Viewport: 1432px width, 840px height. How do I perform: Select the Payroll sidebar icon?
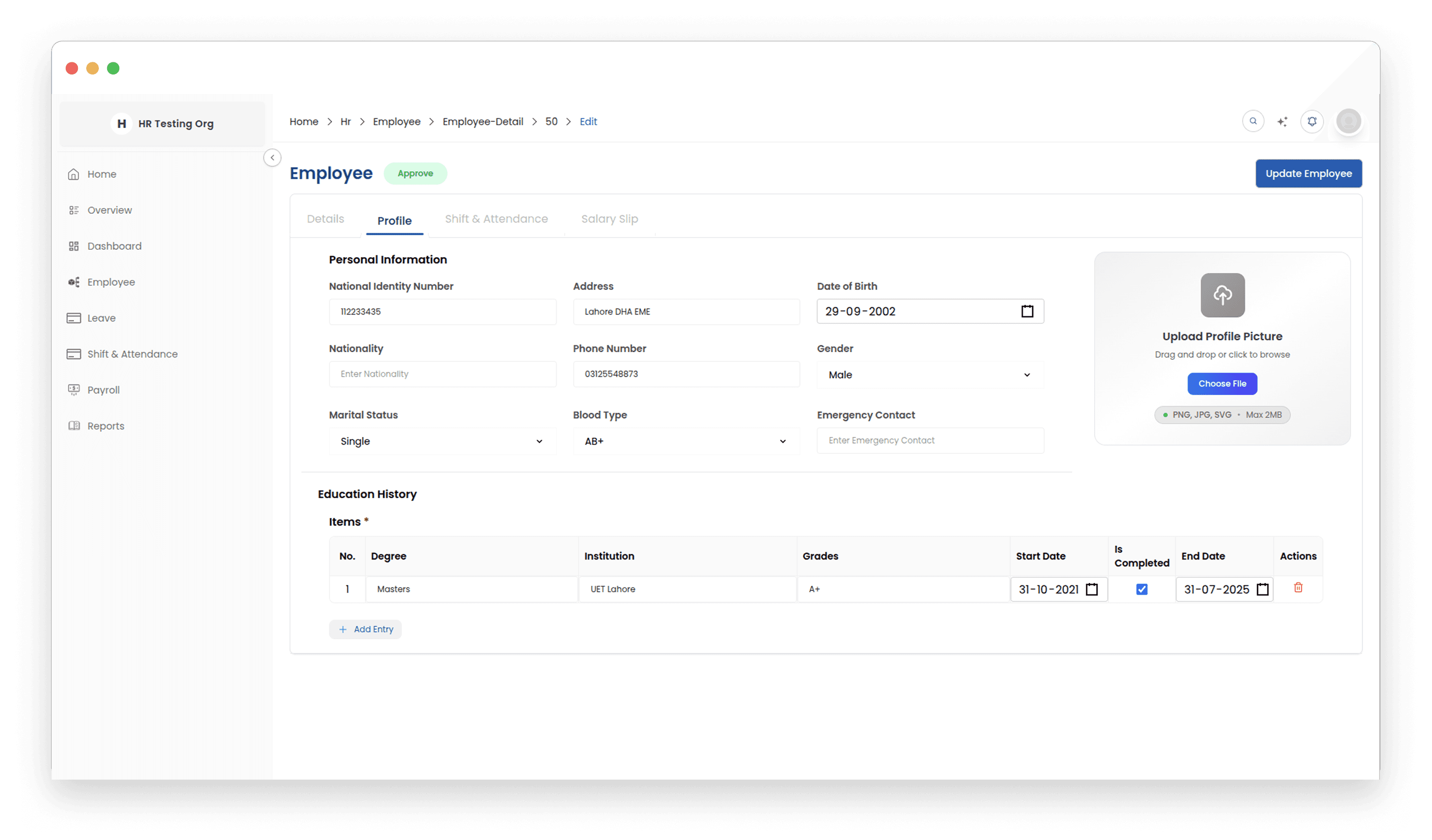coord(74,389)
